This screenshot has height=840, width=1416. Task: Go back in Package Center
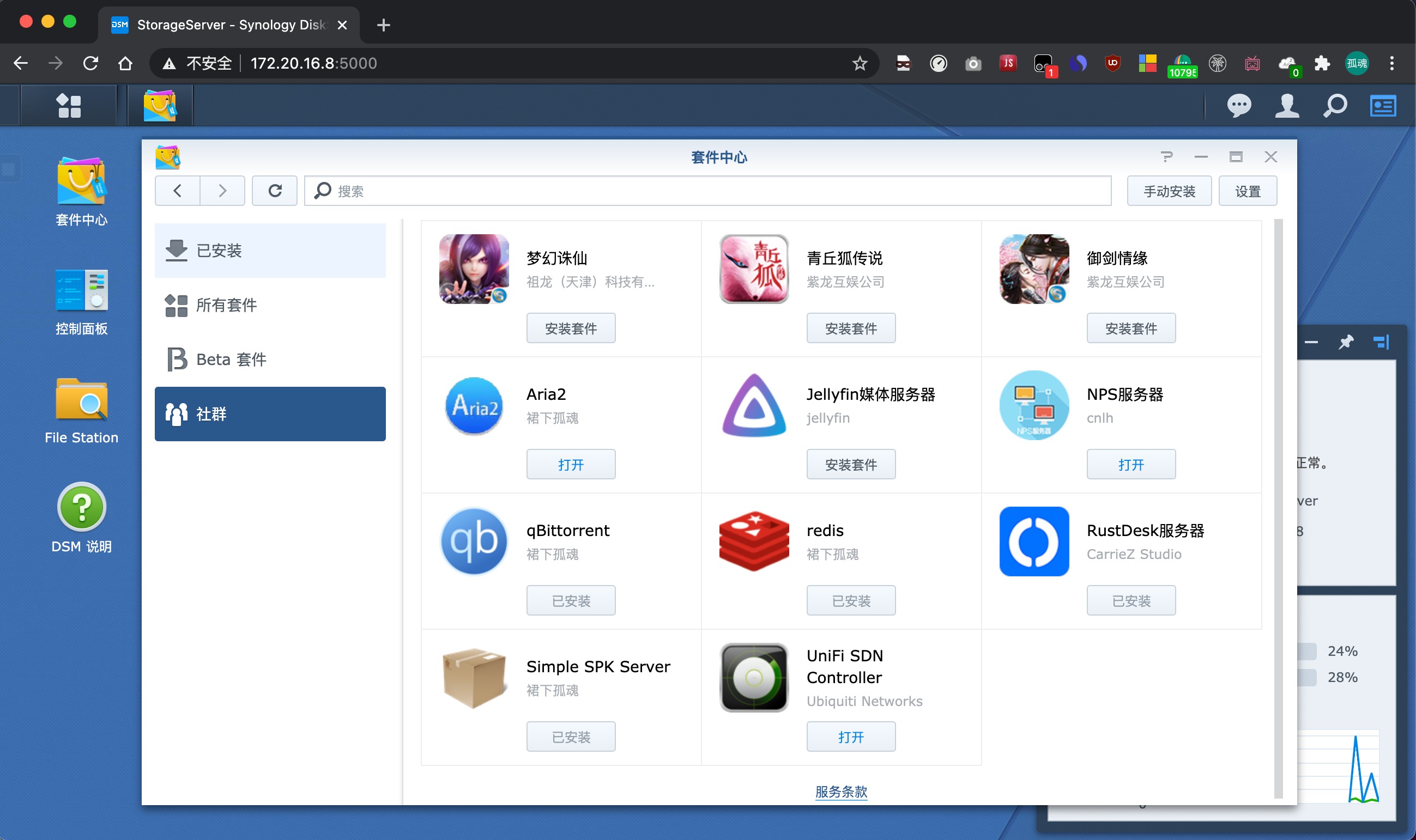[x=177, y=191]
